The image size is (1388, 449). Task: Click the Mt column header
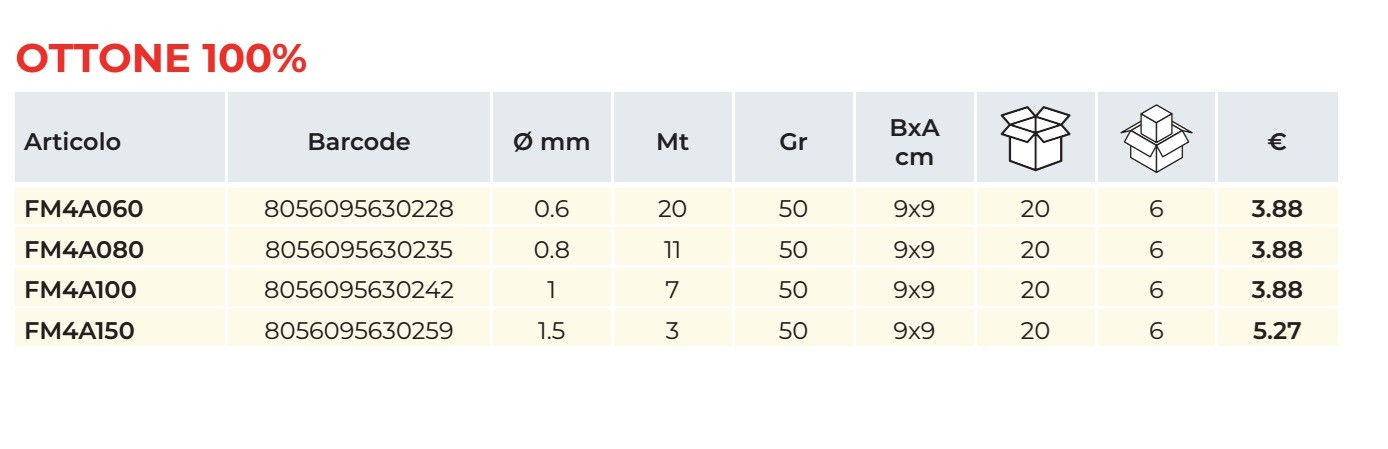pos(672,142)
